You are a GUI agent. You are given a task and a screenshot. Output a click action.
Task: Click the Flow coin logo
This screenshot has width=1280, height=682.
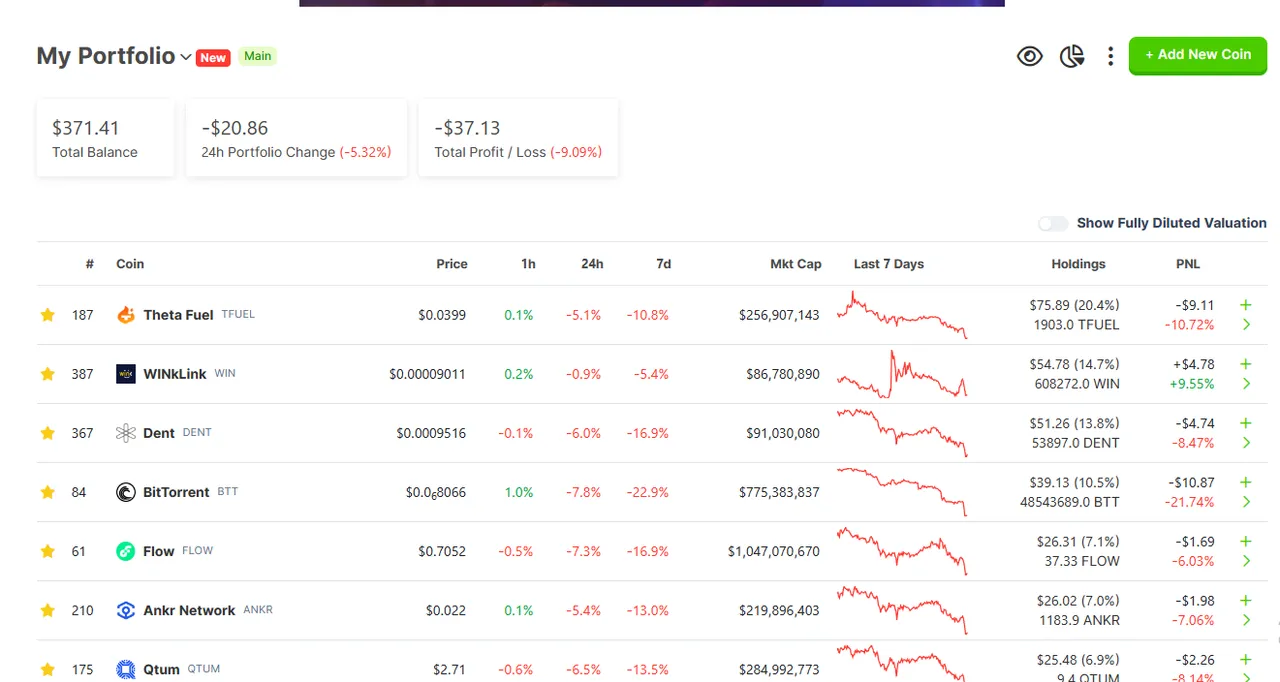126,551
